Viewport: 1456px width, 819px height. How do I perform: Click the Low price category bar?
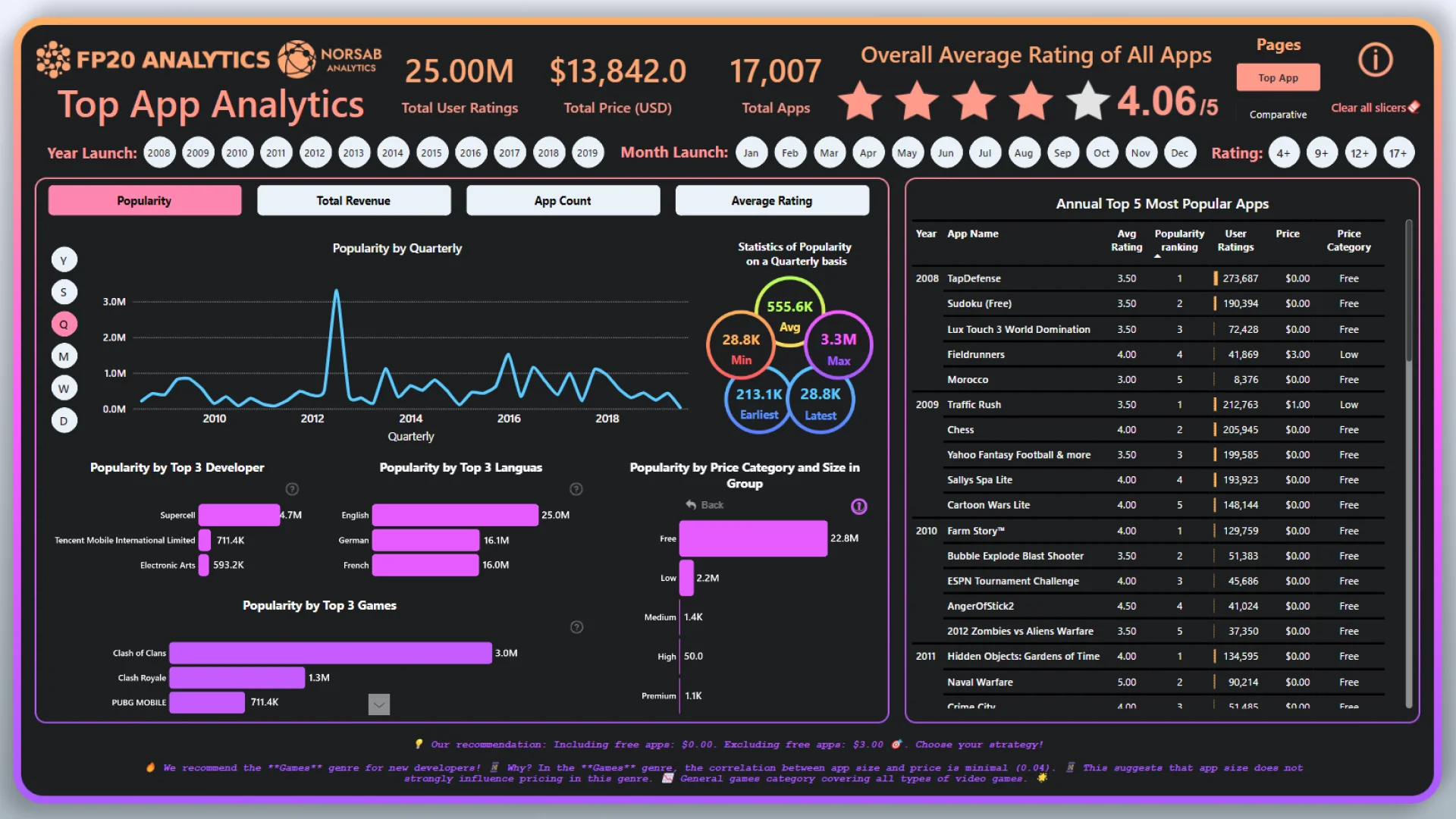pyautogui.click(x=686, y=578)
